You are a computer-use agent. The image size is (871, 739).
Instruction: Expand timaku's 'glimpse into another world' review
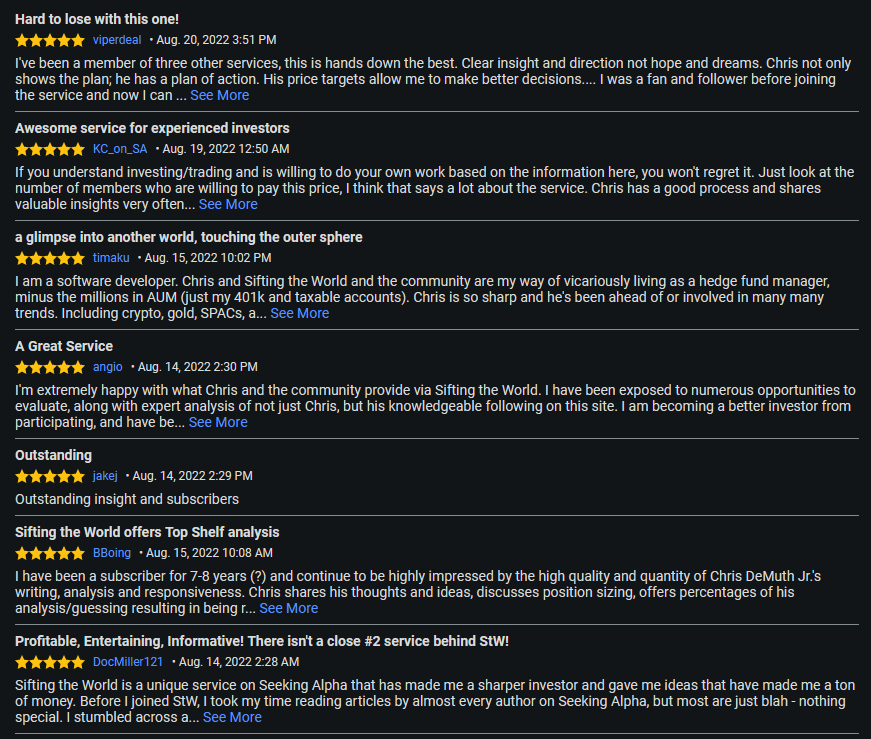click(299, 313)
